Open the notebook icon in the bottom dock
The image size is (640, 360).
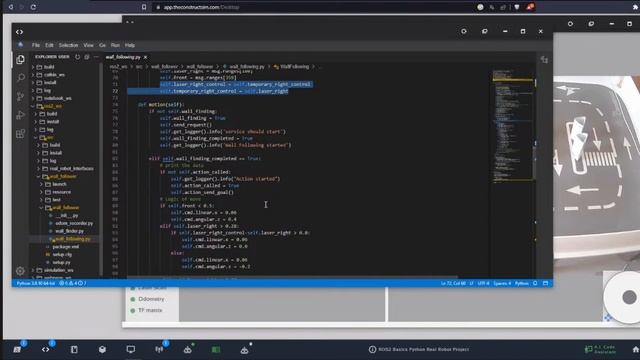[x=74, y=349]
